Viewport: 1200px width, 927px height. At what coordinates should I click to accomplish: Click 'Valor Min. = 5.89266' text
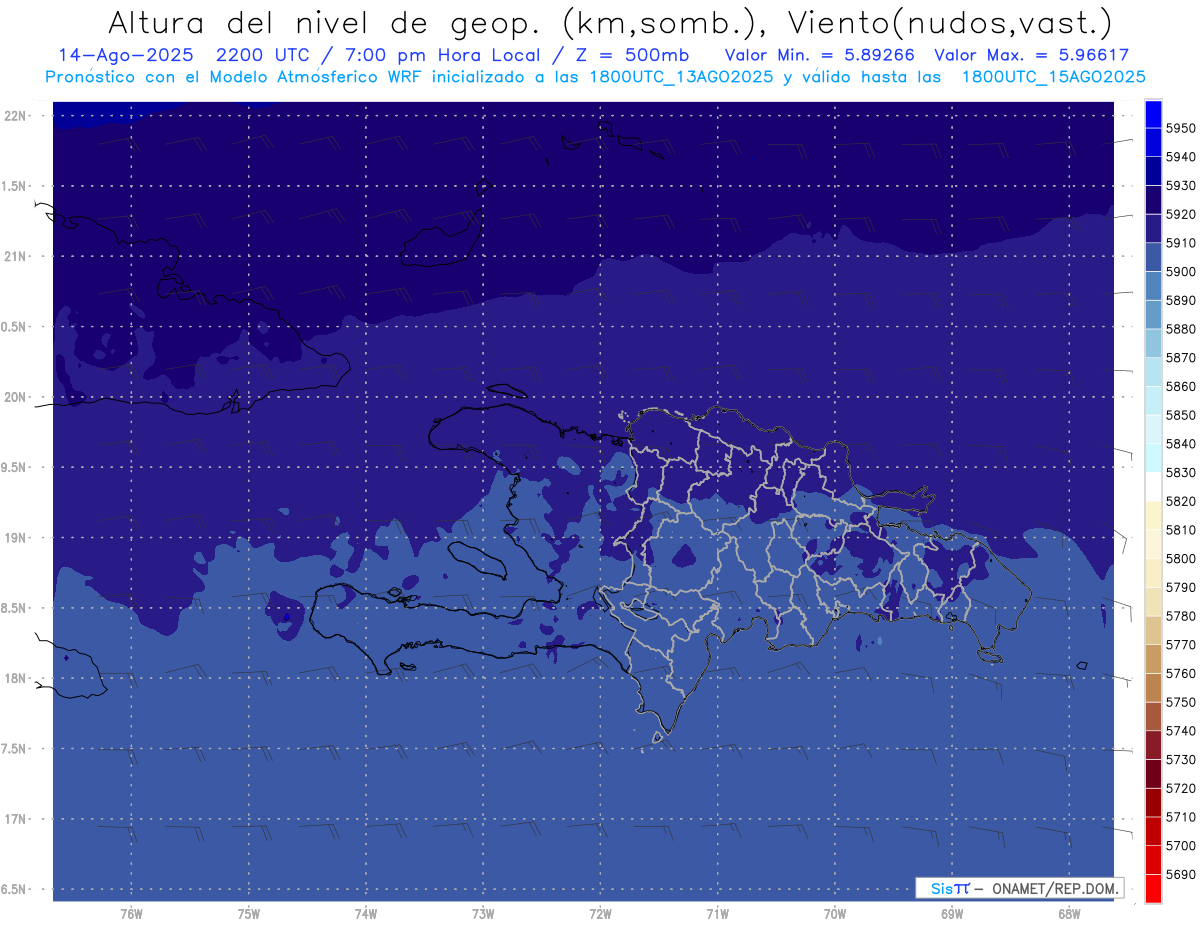click(x=820, y=55)
